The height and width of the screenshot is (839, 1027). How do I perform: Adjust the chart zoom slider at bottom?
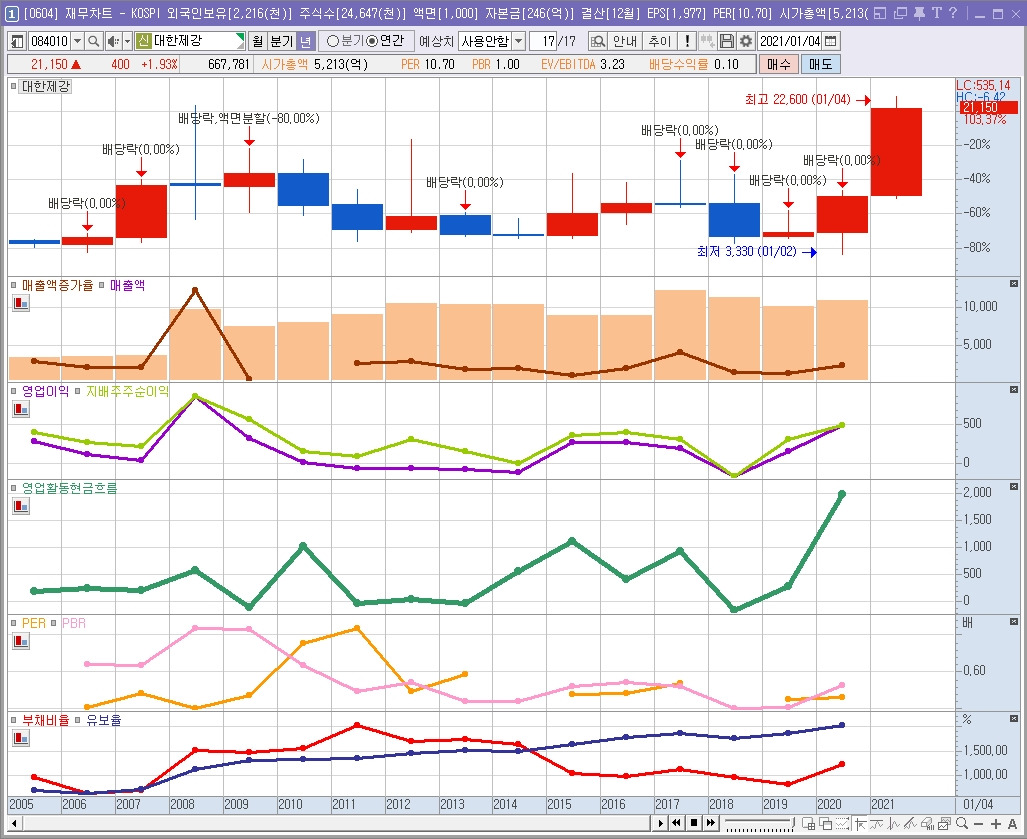coord(758,823)
